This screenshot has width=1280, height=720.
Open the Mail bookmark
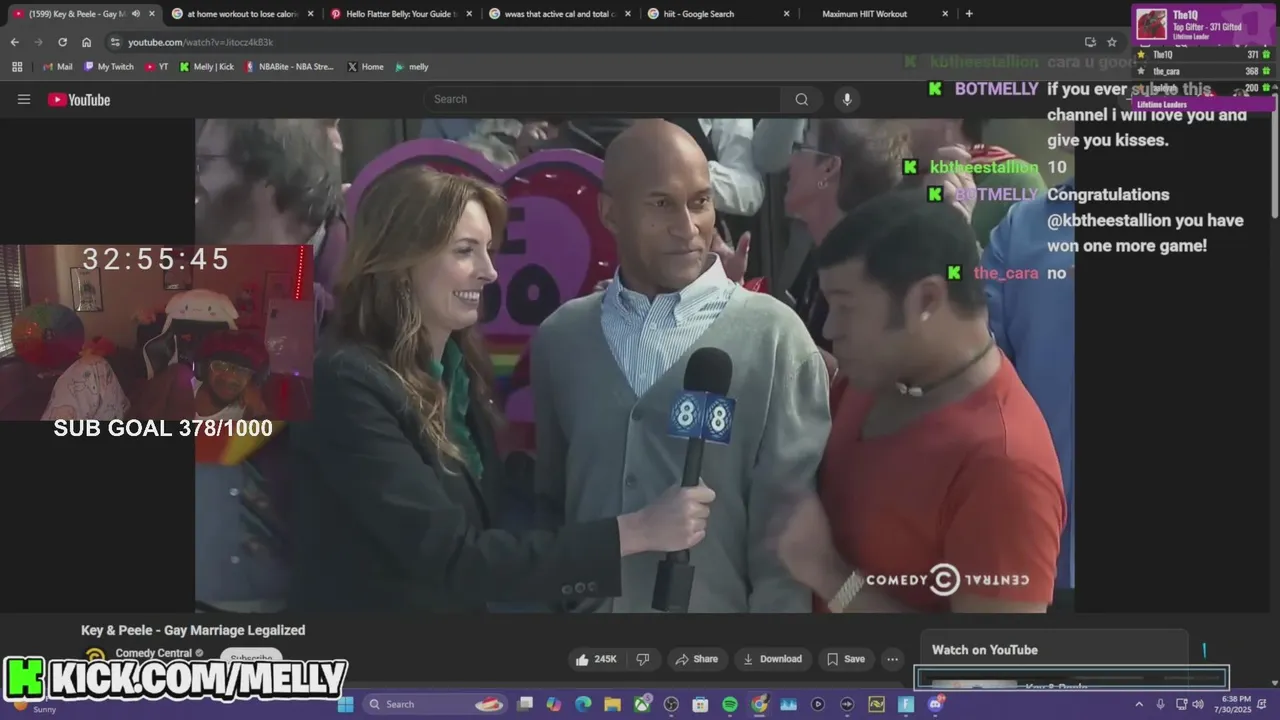[57, 67]
